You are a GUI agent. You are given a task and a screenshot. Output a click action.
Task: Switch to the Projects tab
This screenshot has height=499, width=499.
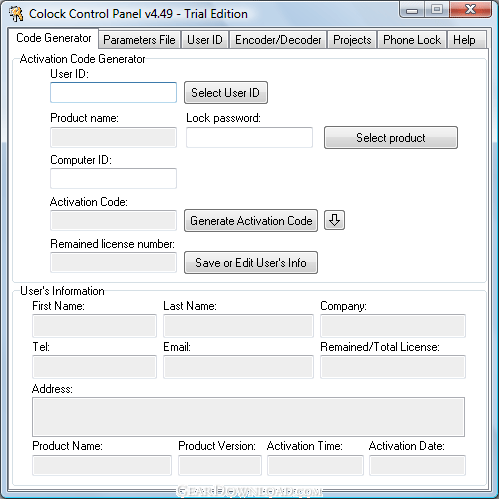352,40
